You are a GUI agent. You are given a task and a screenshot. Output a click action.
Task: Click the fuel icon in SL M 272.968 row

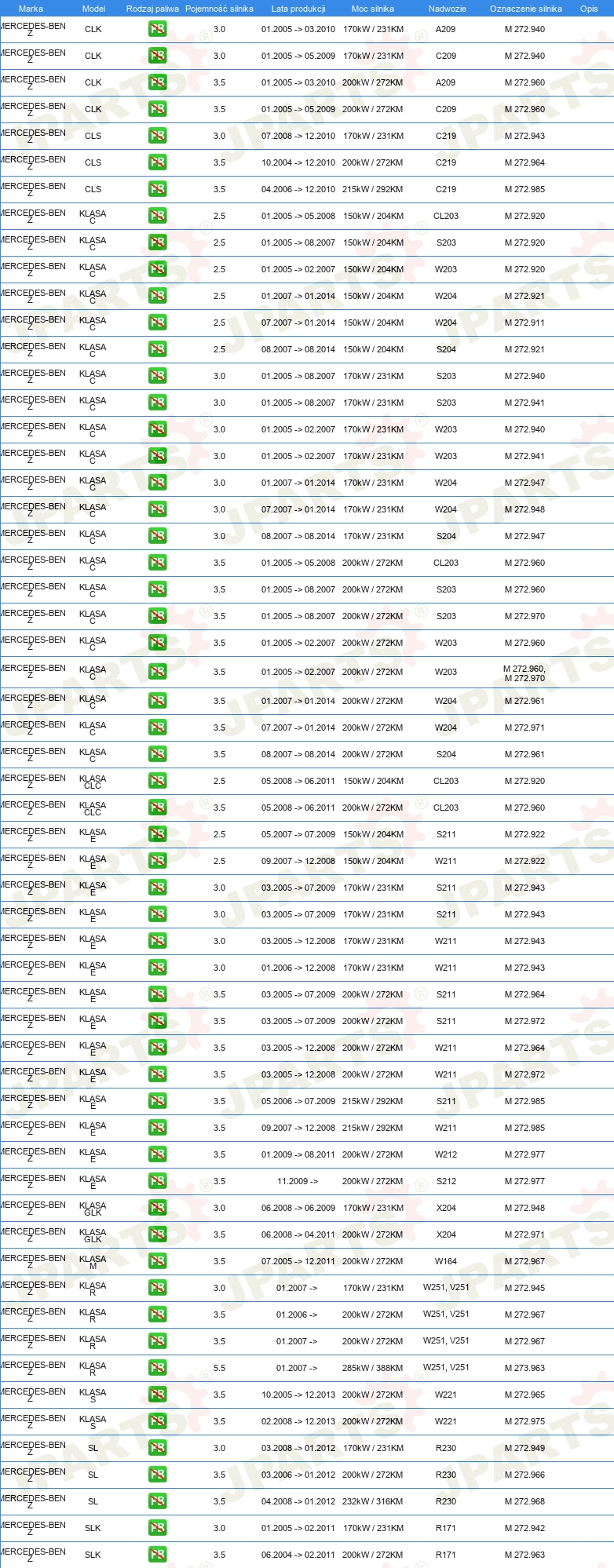tap(157, 1501)
